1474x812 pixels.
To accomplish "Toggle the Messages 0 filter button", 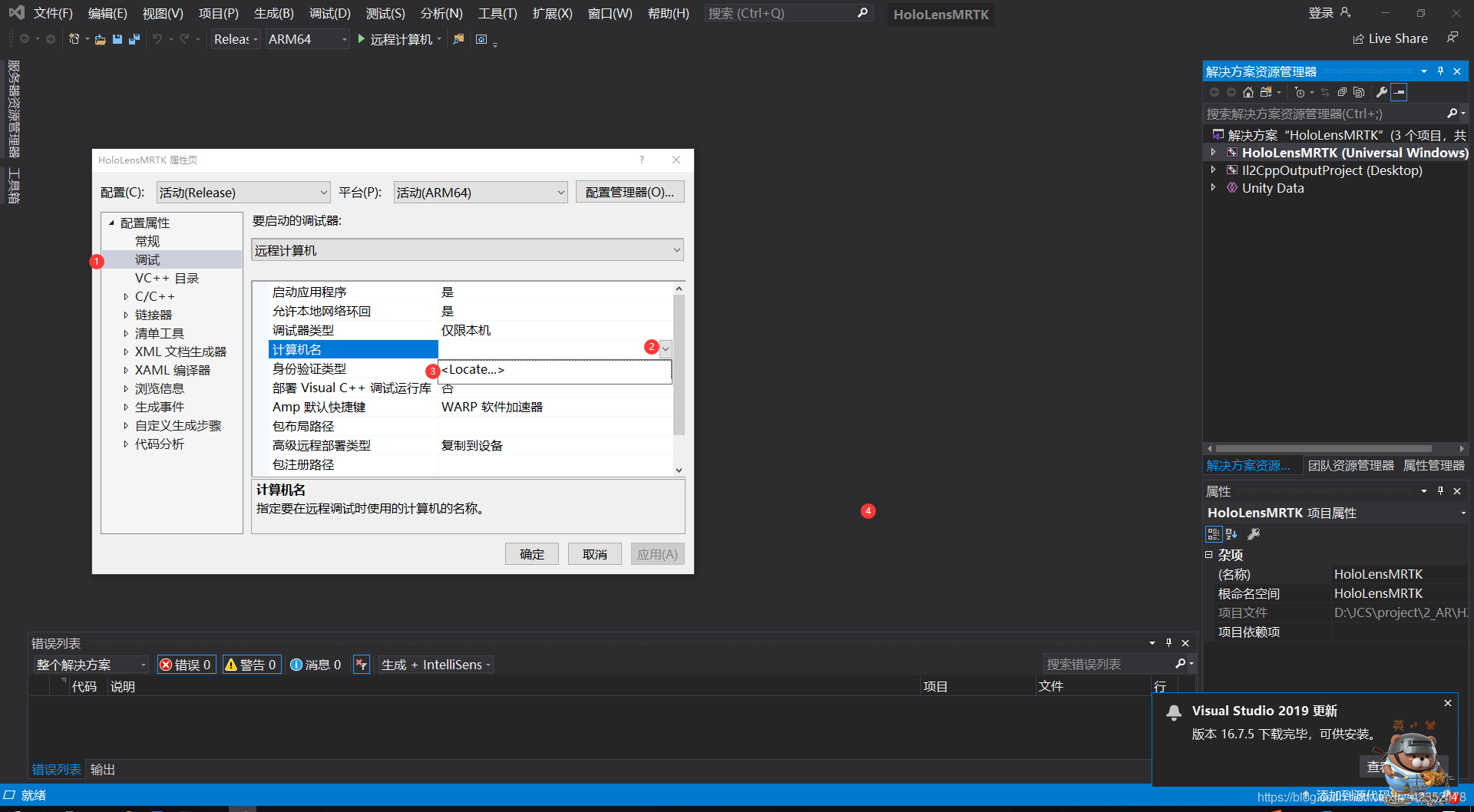I will [x=316, y=665].
